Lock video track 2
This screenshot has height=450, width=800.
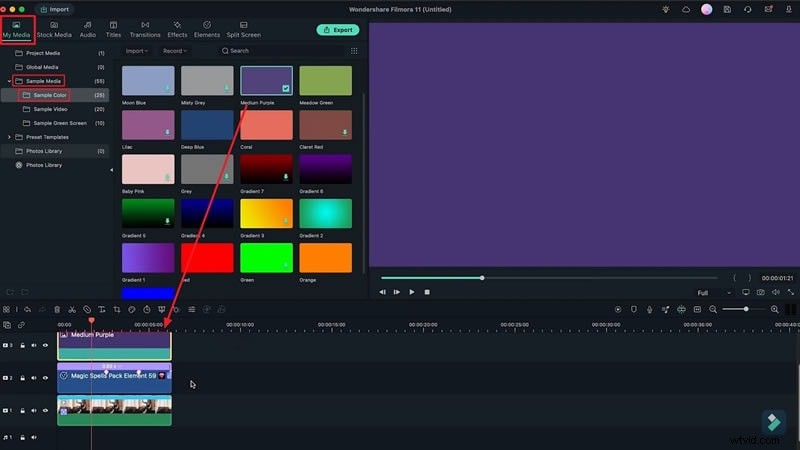[x=22, y=378]
